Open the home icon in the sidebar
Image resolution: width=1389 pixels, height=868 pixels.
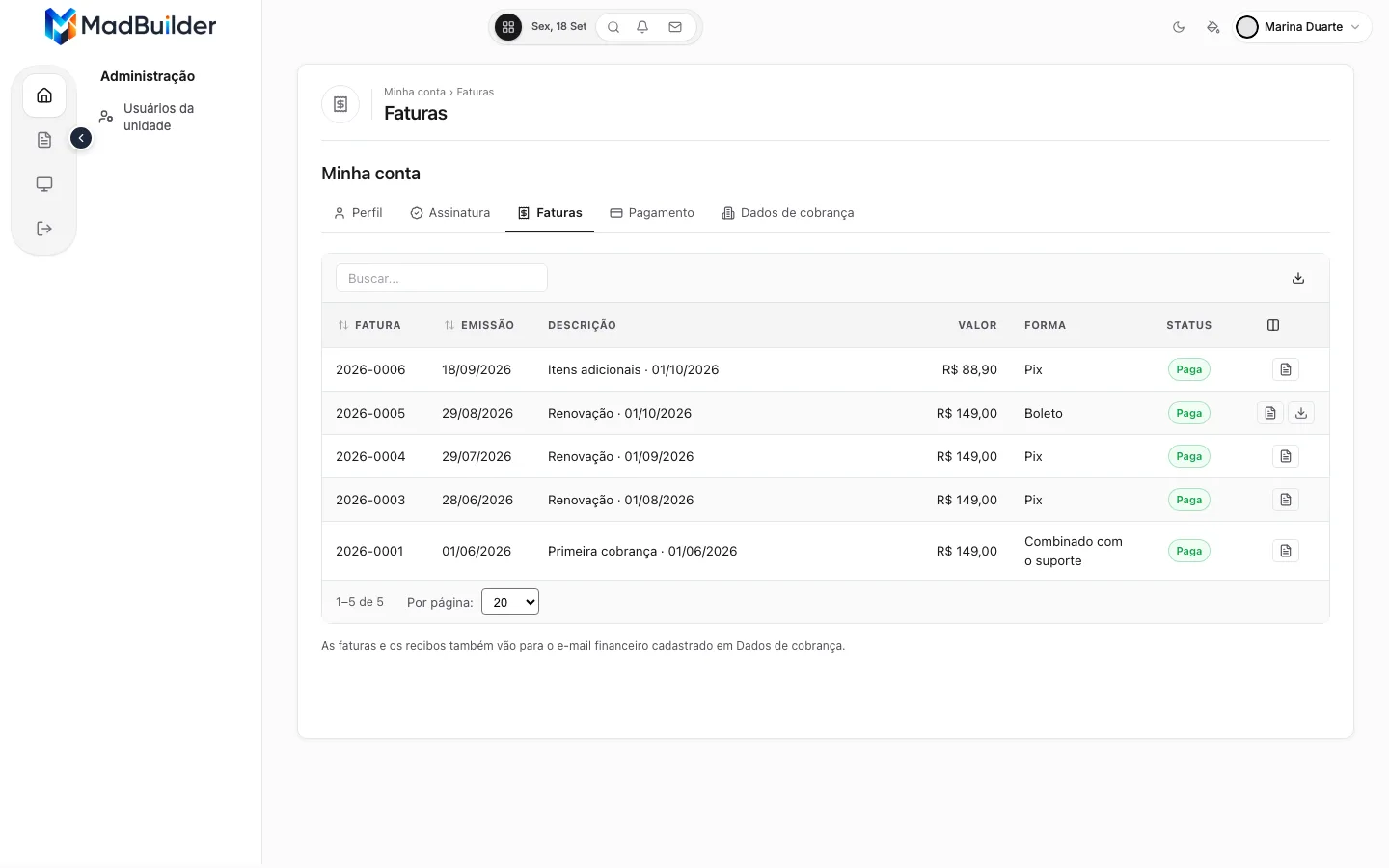click(x=44, y=95)
